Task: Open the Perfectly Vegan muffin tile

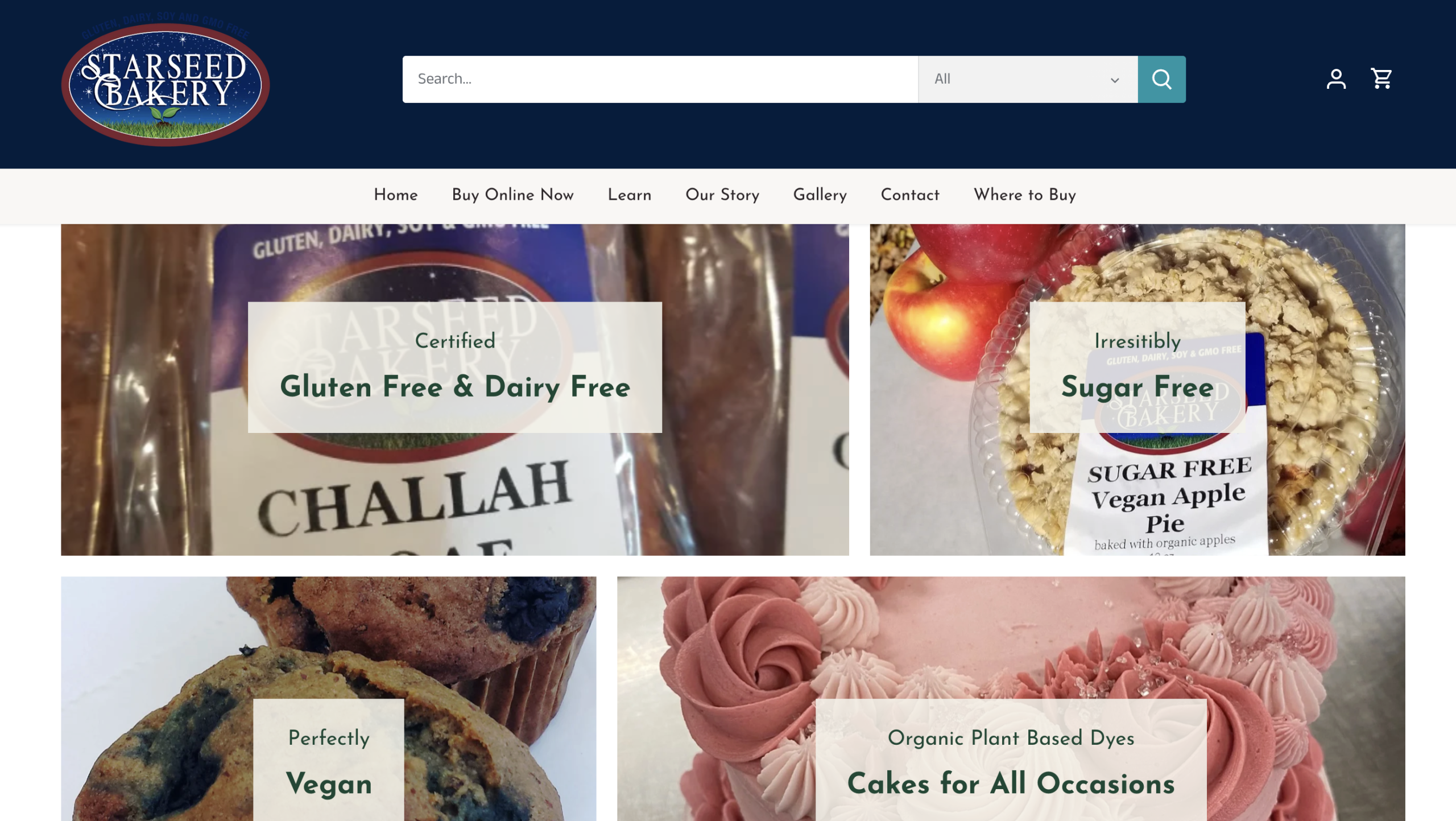Action: click(329, 699)
